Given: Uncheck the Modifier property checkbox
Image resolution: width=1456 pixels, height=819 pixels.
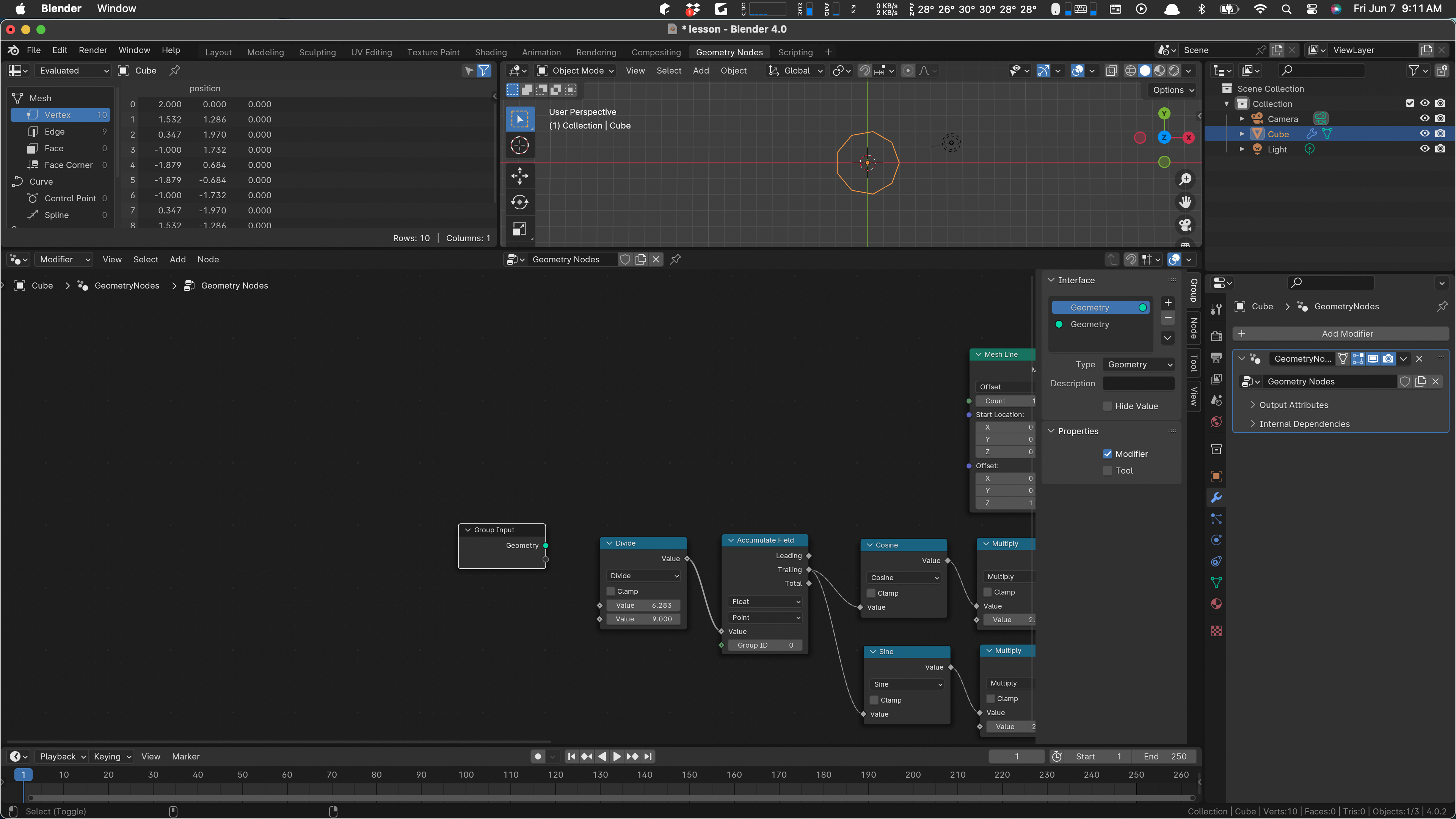Looking at the screenshot, I should 1107,454.
